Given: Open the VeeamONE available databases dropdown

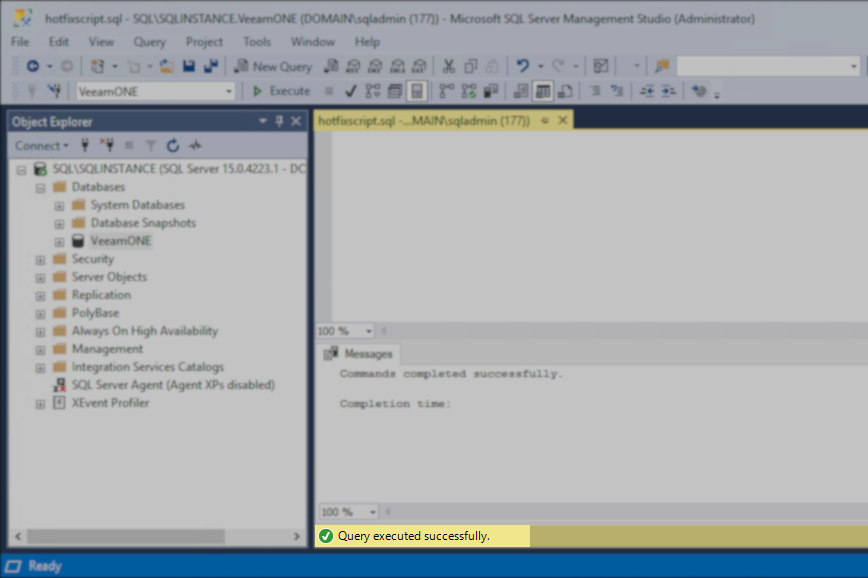Looking at the screenshot, I should 229,91.
